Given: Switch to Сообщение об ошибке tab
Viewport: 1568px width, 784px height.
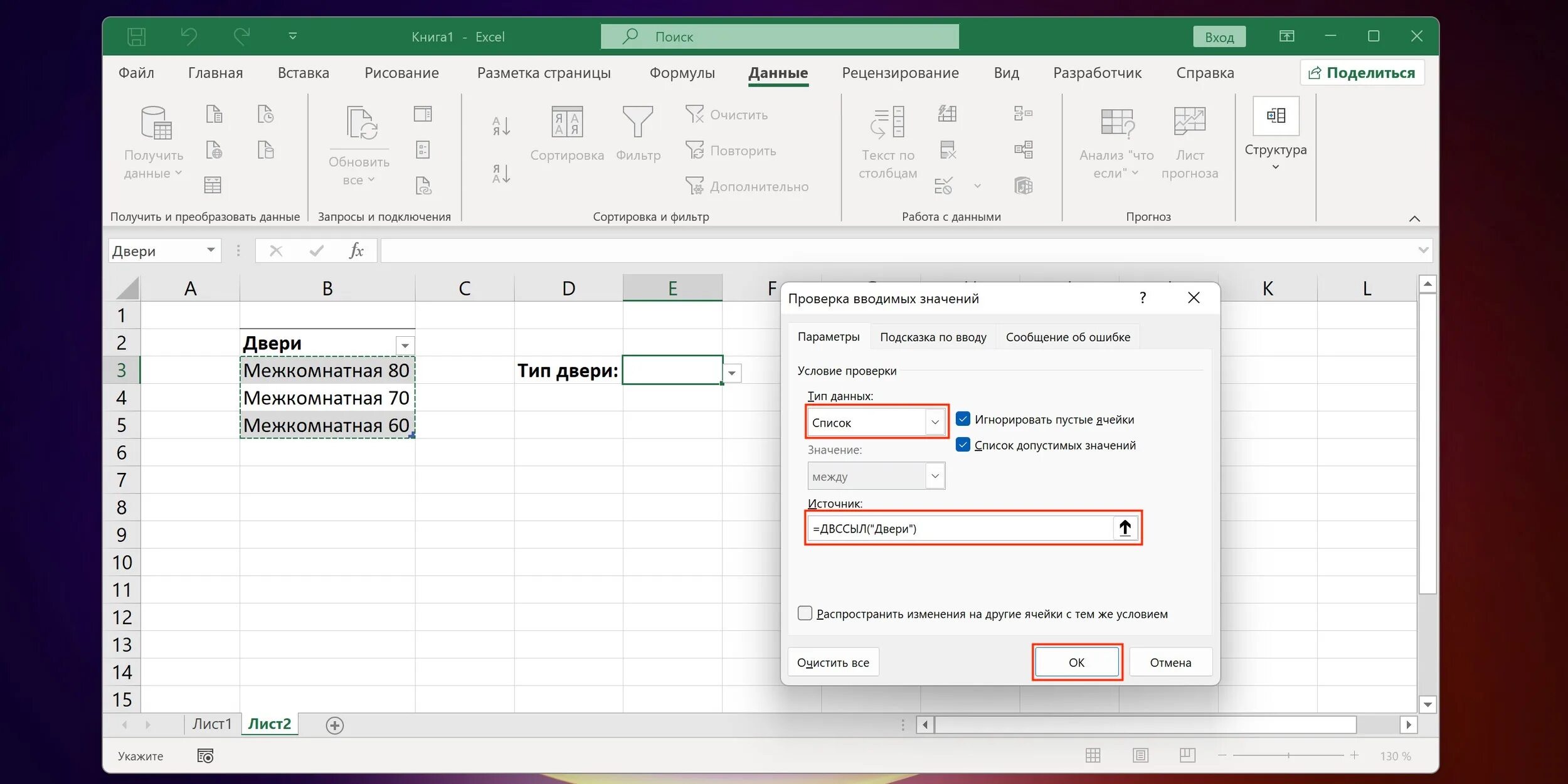Looking at the screenshot, I should pyautogui.click(x=1067, y=337).
